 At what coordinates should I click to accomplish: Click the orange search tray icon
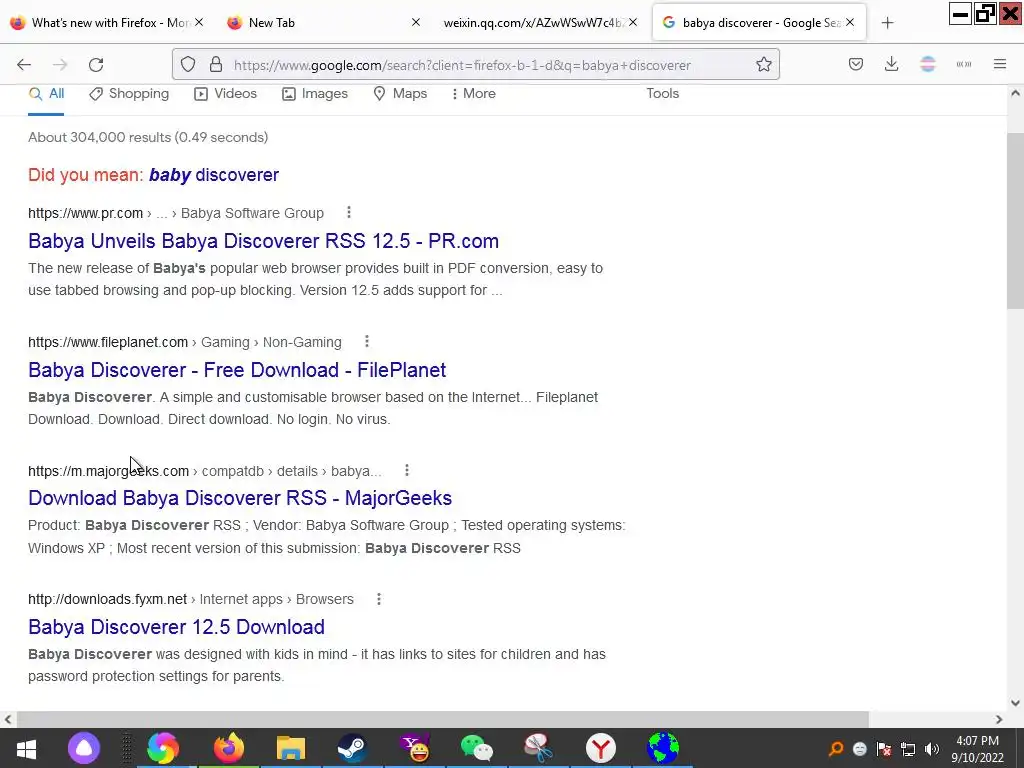(835, 749)
